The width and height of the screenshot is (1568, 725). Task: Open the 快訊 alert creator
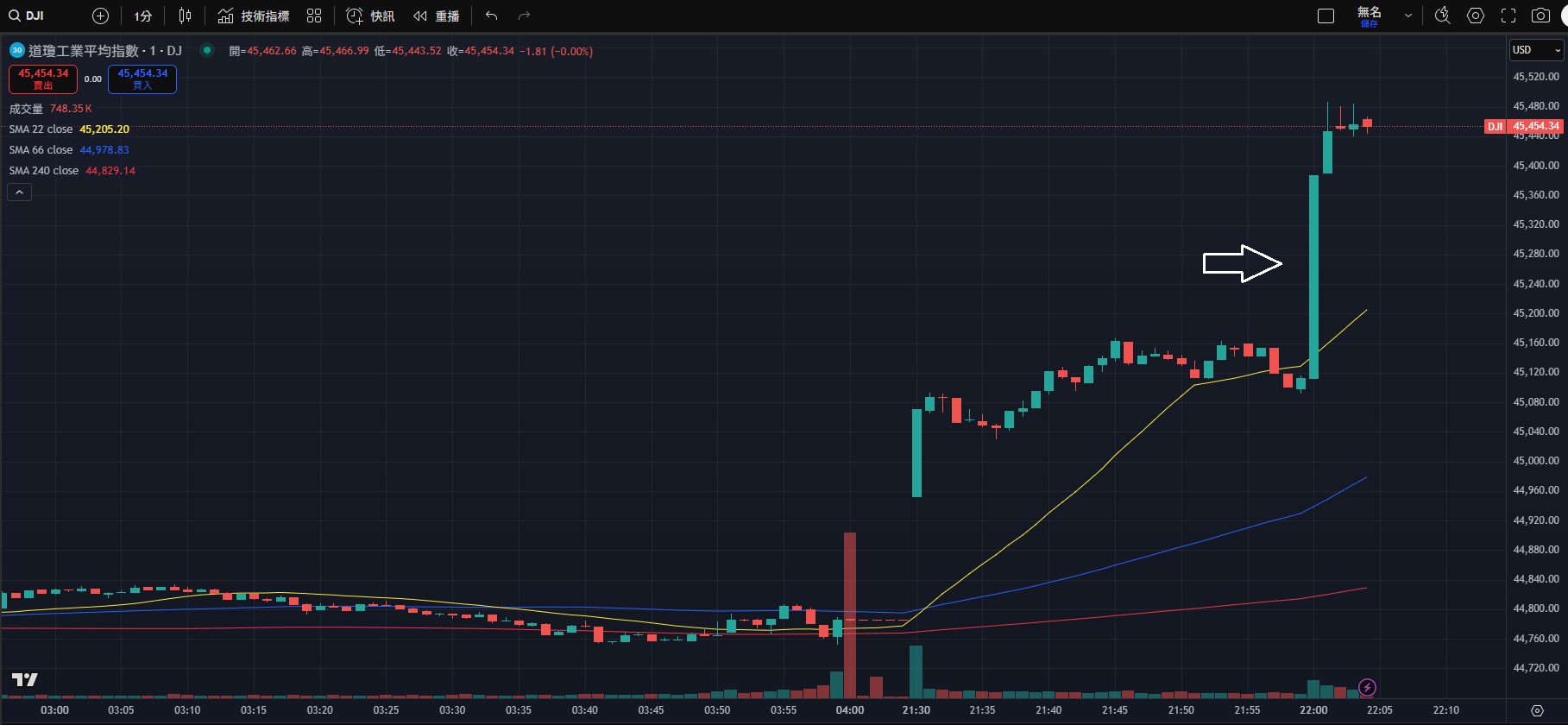click(x=370, y=16)
